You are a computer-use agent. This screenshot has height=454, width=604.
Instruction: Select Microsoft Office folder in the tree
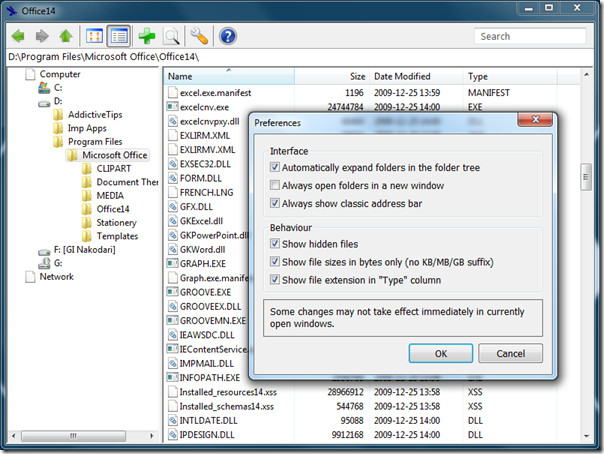[114, 155]
